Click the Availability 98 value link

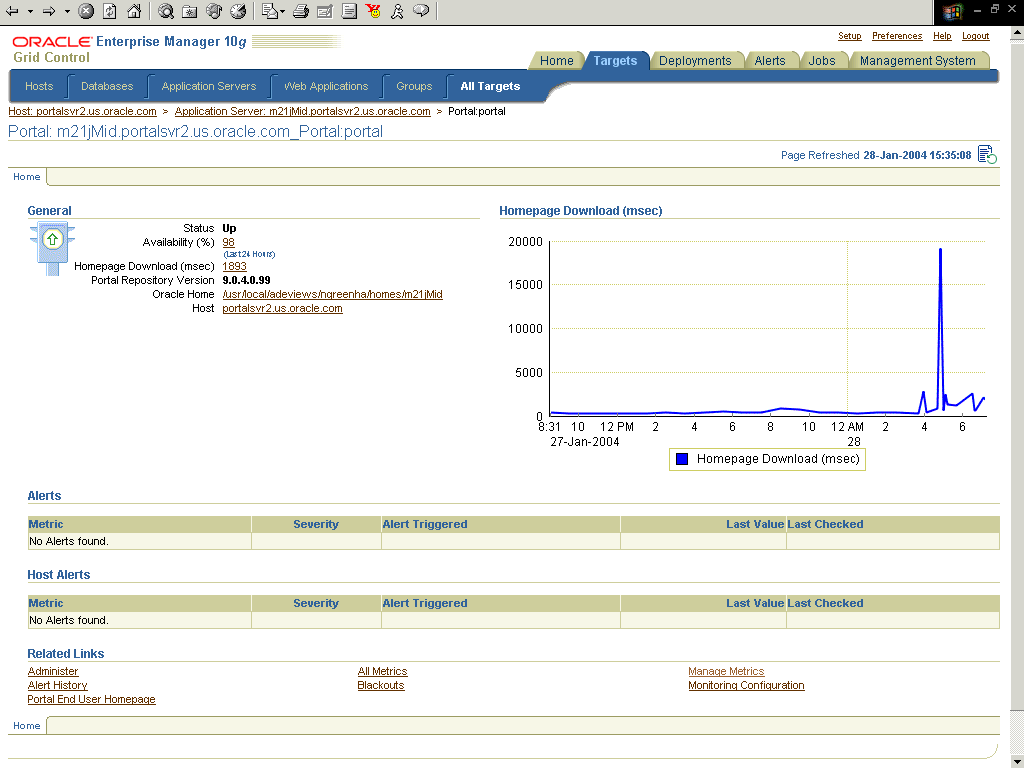tap(228, 242)
